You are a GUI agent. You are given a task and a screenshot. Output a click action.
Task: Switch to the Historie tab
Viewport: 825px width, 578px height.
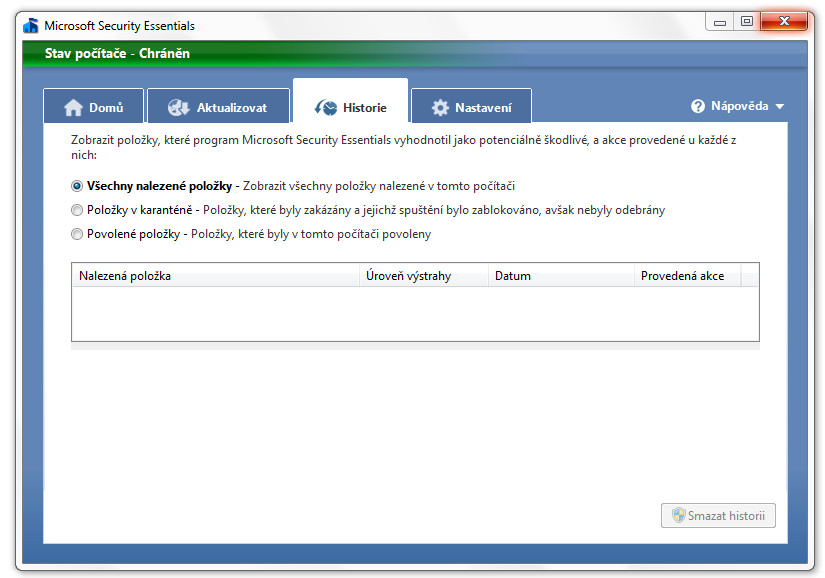350,101
